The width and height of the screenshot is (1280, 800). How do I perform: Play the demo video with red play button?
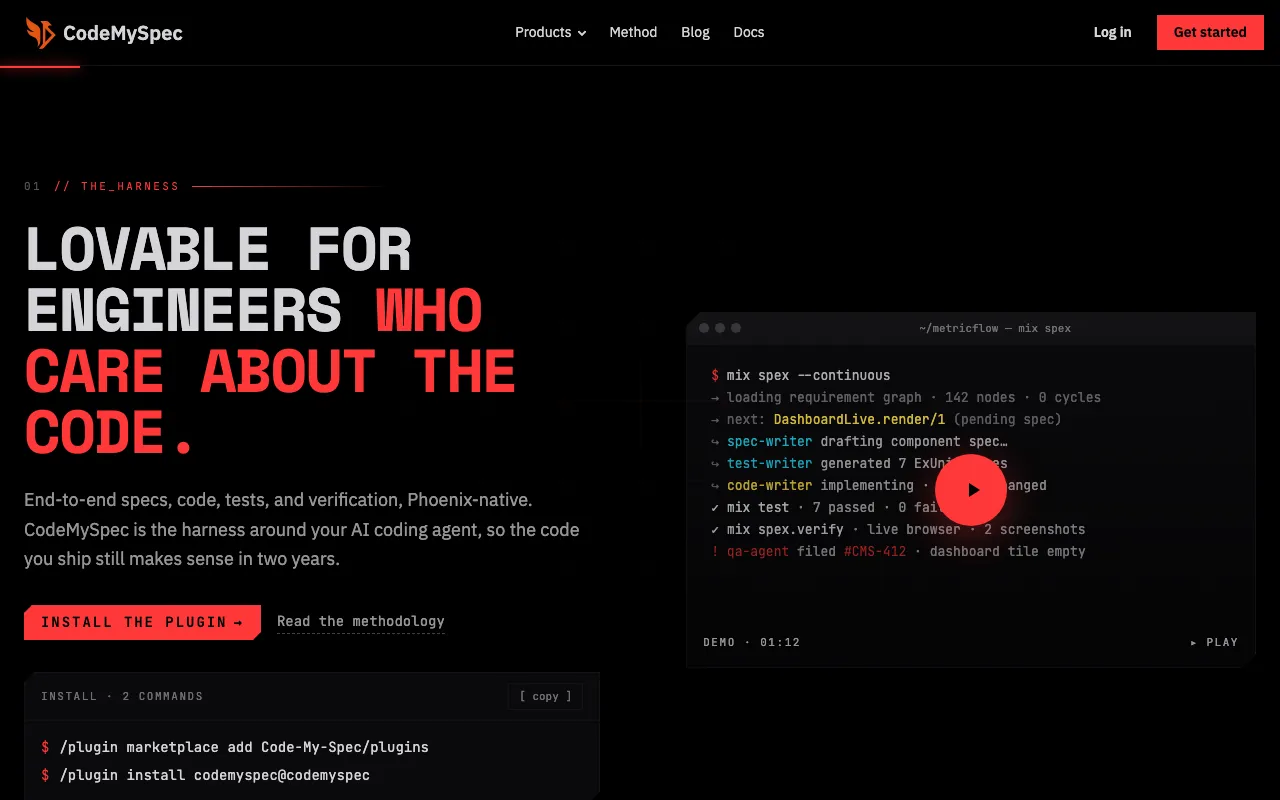click(970, 490)
